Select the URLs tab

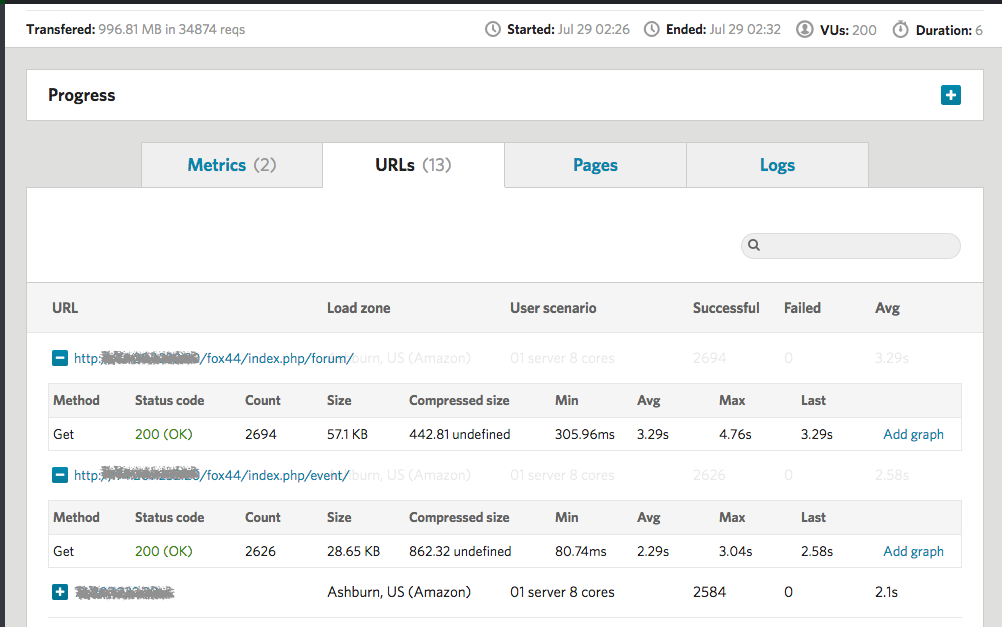click(413, 165)
